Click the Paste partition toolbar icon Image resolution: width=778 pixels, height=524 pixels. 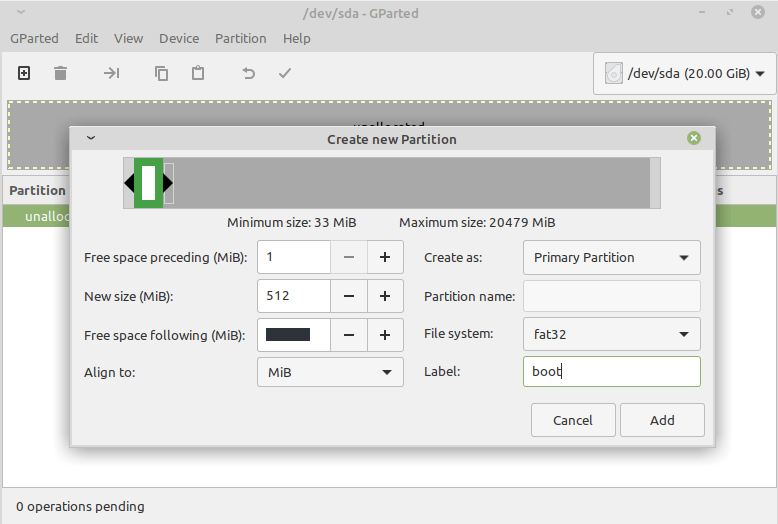(198, 73)
